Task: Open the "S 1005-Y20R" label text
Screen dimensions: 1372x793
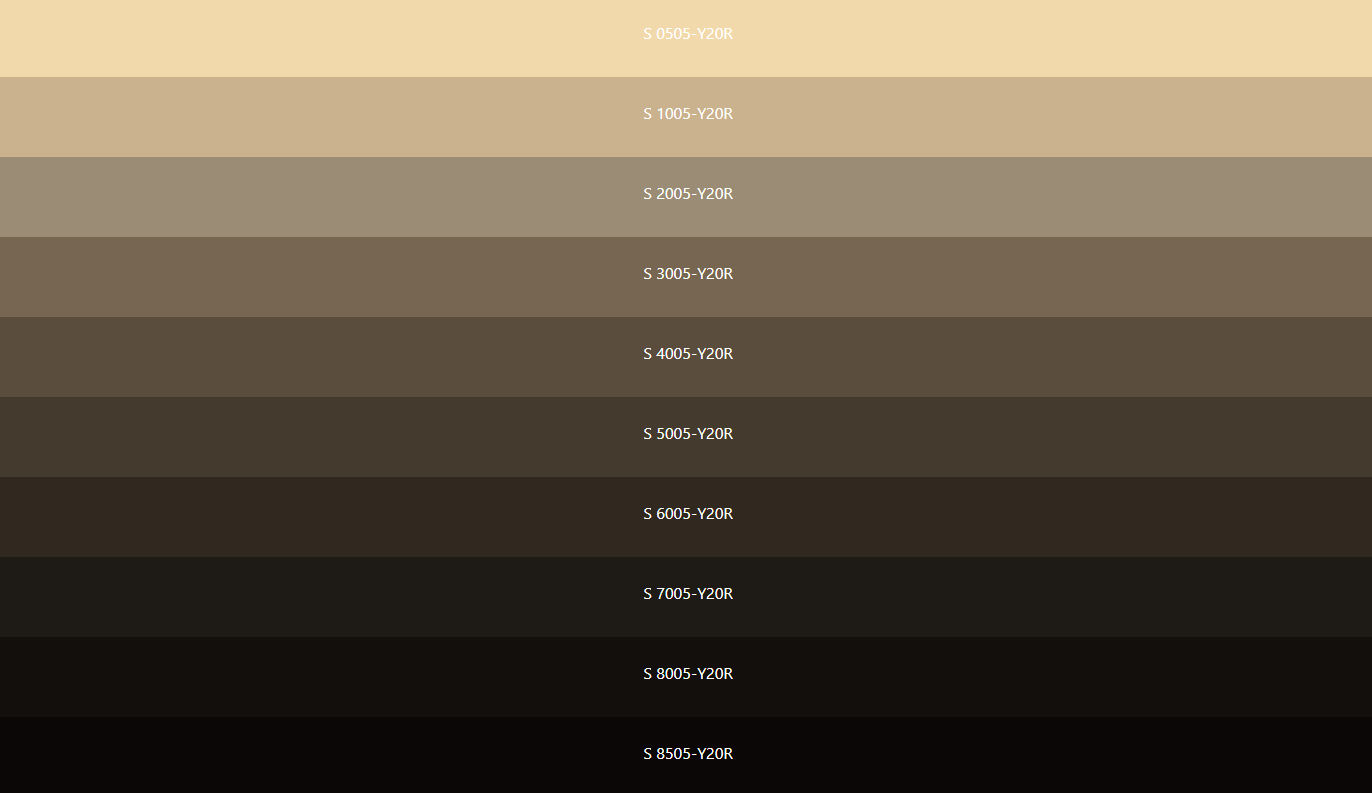Action: [687, 114]
